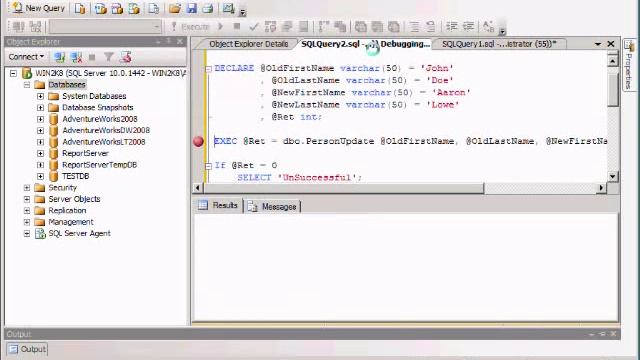Switch to the SQLQuery2.sql tab
This screenshot has width=640, height=360.
(x=365, y=44)
